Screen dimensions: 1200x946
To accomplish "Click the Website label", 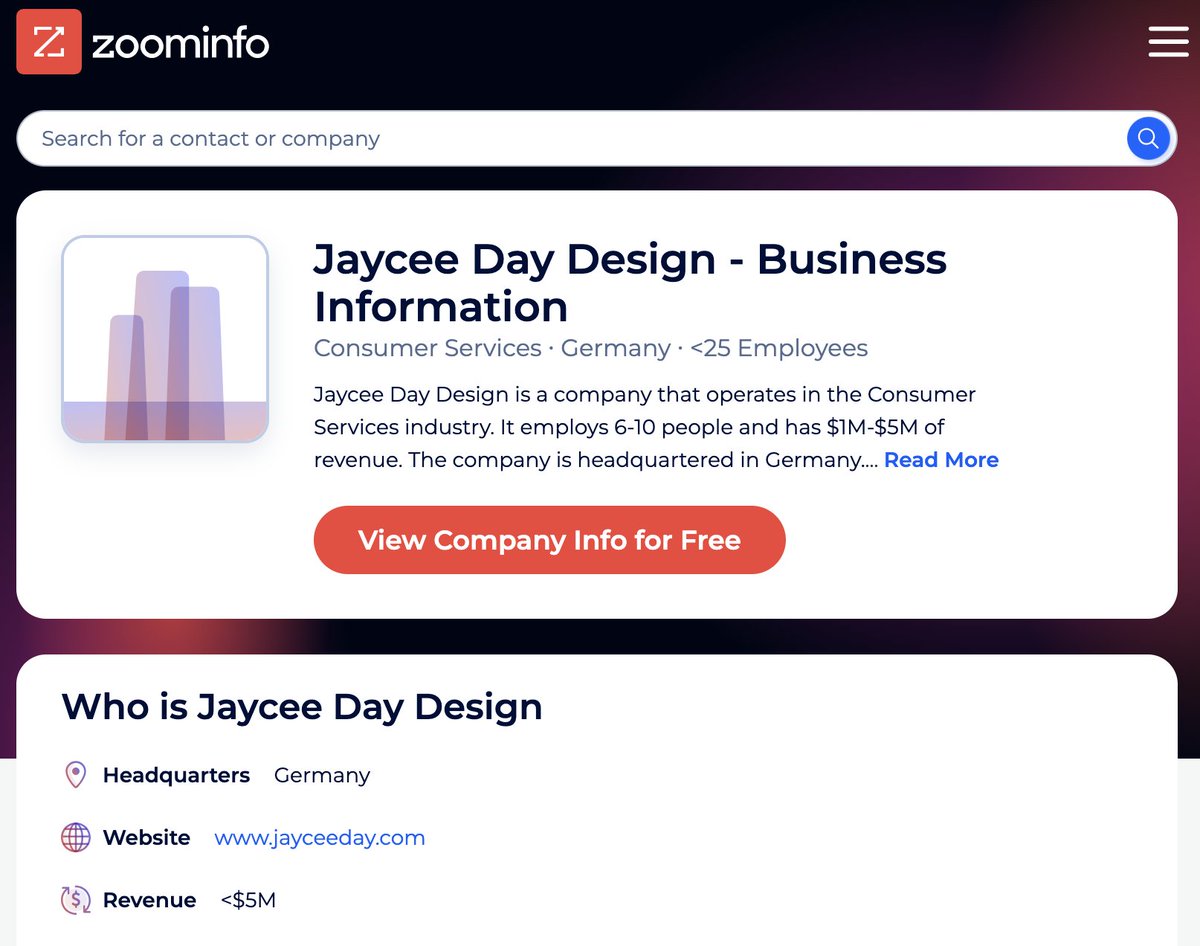I will click(x=146, y=837).
